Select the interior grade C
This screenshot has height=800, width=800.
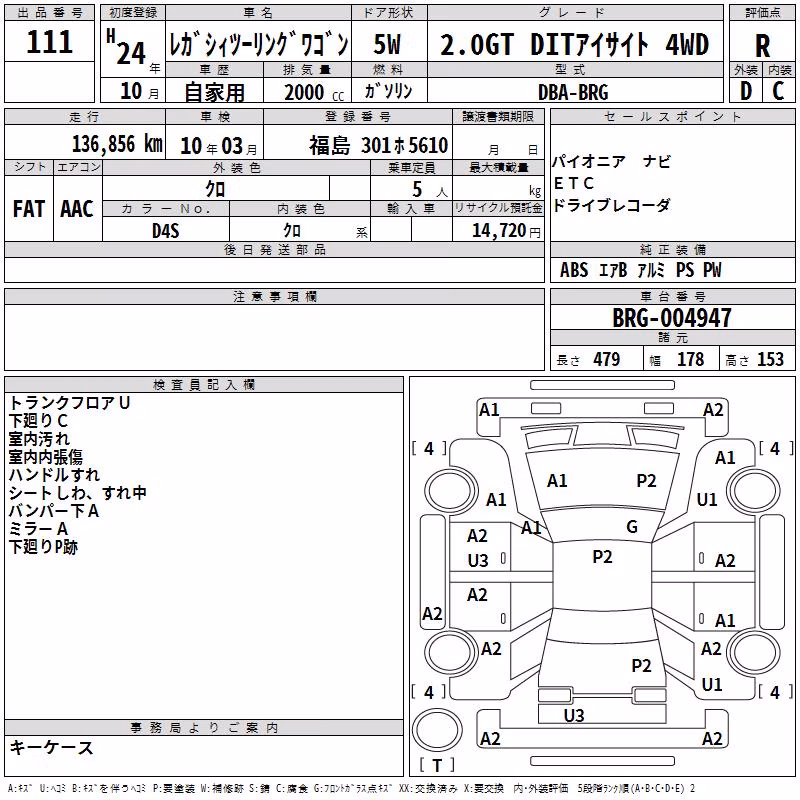click(x=778, y=91)
